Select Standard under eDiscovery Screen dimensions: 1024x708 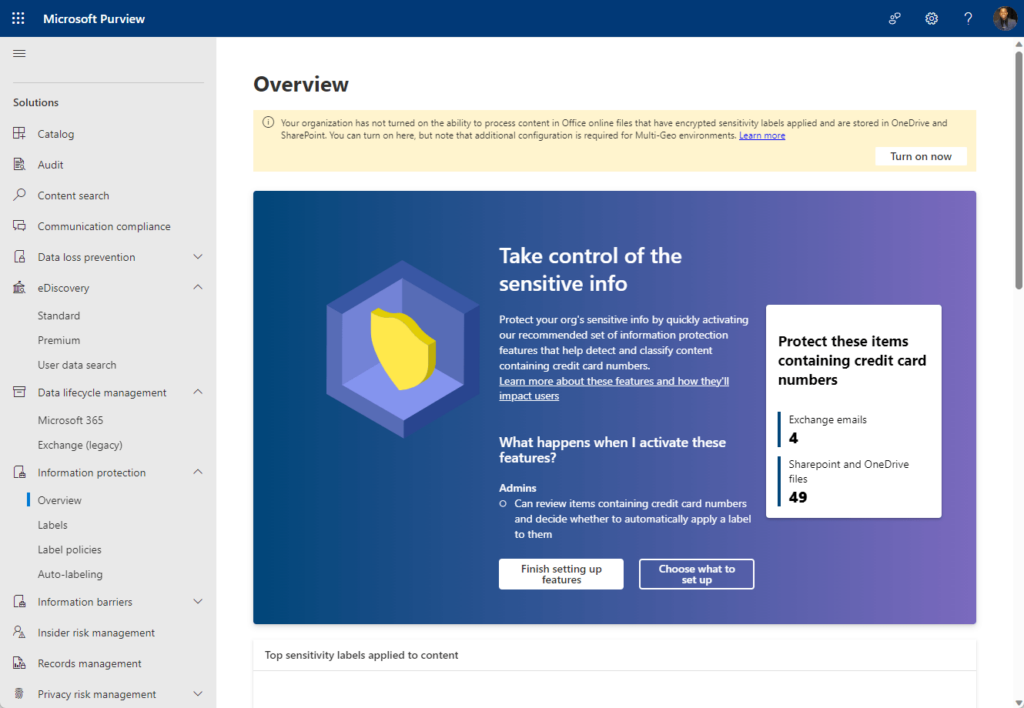(59, 315)
